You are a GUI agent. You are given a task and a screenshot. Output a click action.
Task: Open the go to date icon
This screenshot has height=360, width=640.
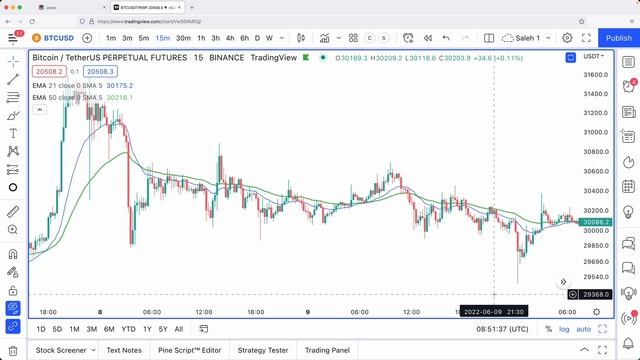point(204,329)
